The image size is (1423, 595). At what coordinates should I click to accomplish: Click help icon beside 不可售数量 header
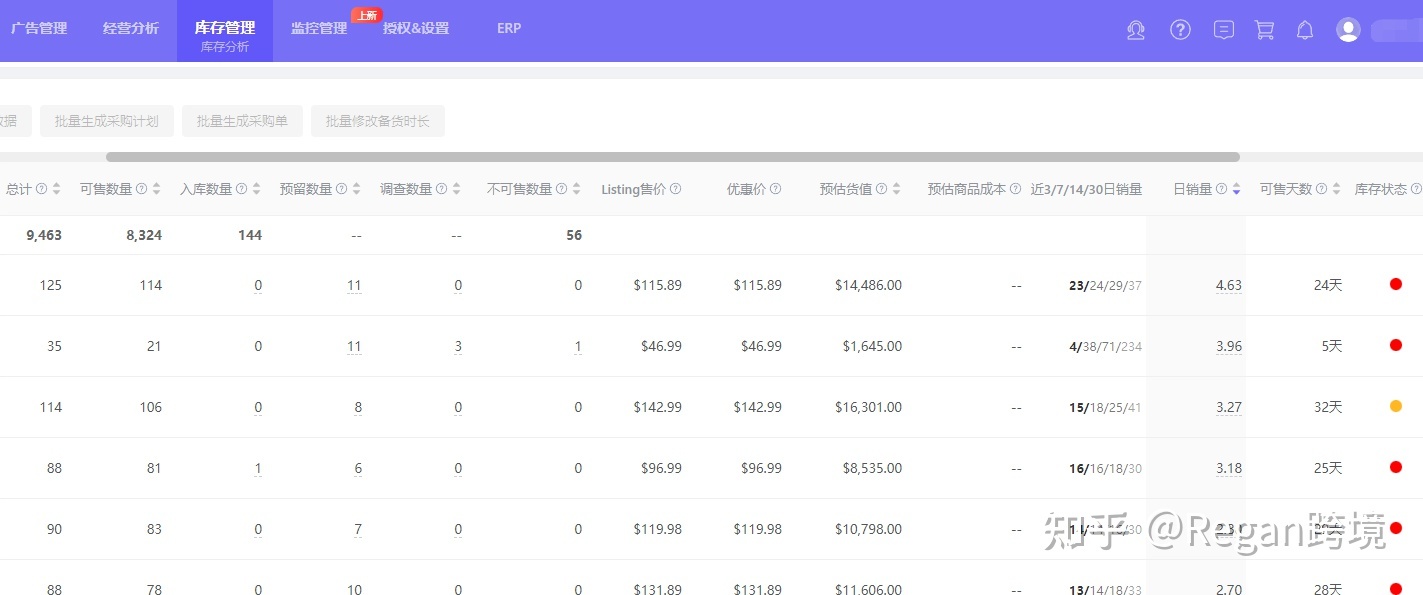[561, 189]
